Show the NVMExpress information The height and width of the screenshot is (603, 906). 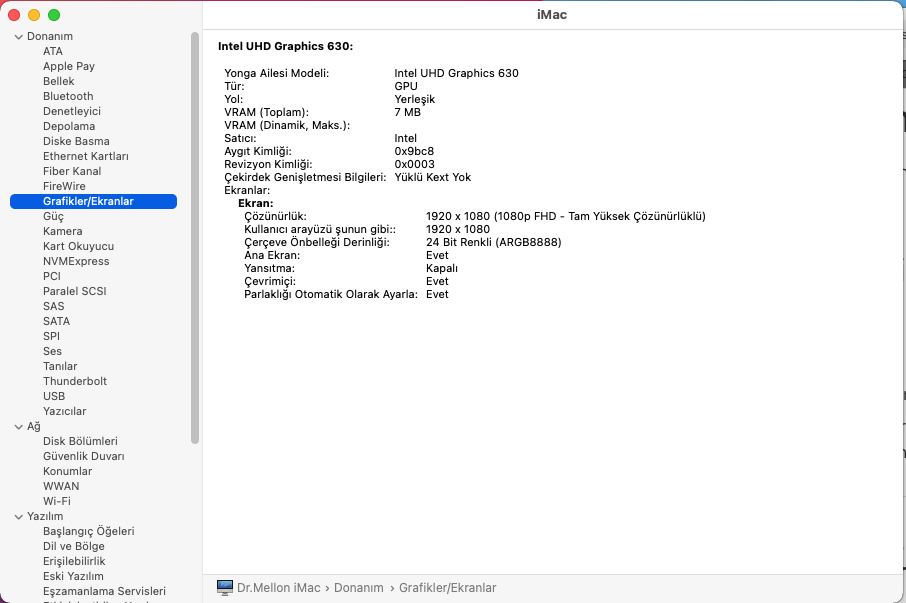pos(75,262)
